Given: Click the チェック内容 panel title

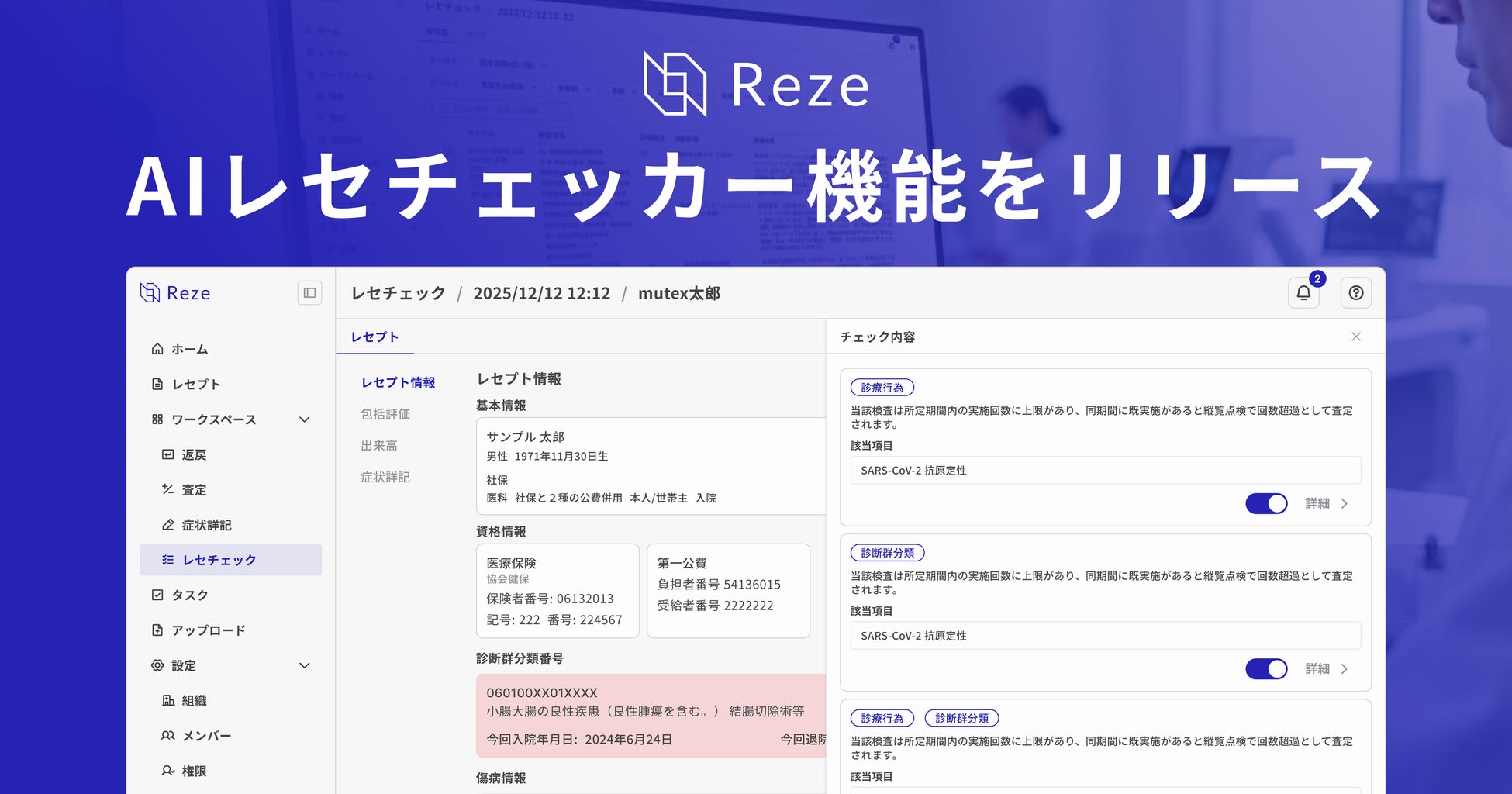Looking at the screenshot, I should [878, 337].
